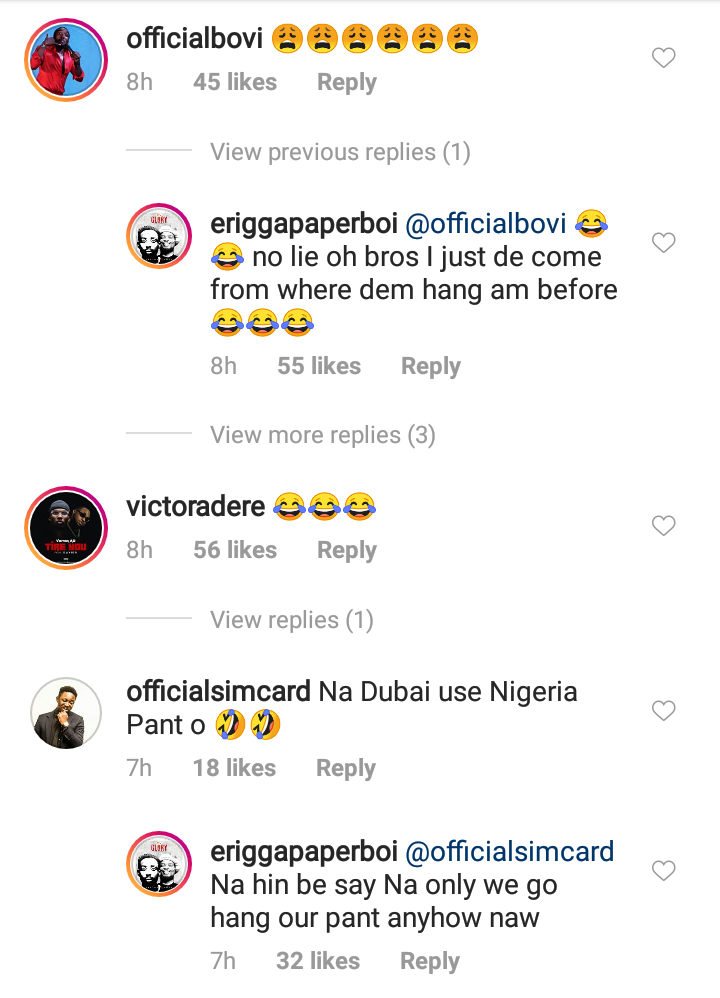
Task: Expand View replies (1) under victoradere
Action: [291, 620]
